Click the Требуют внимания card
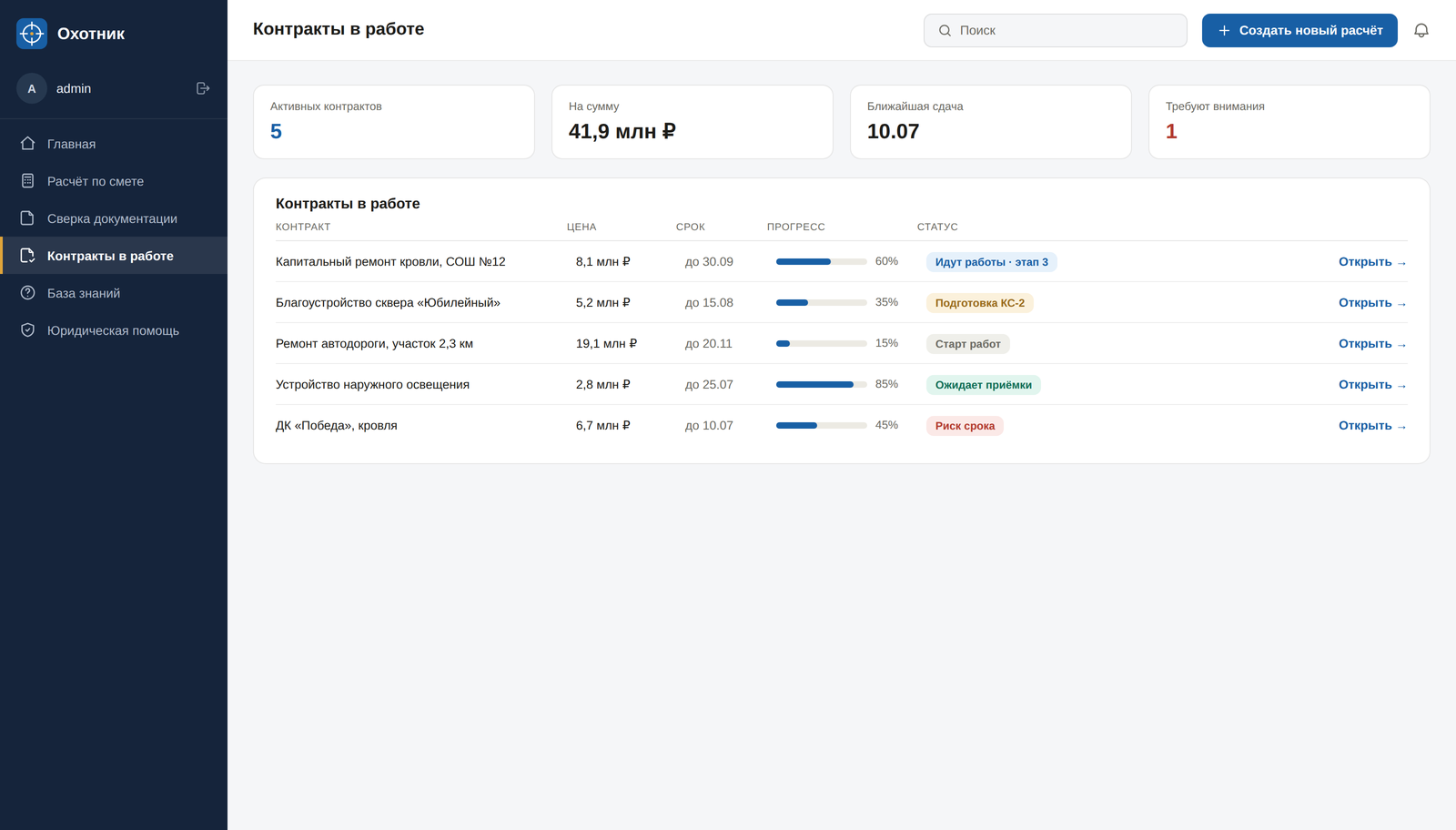The height and width of the screenshot is (830, 1456). tap(1289, 122)
